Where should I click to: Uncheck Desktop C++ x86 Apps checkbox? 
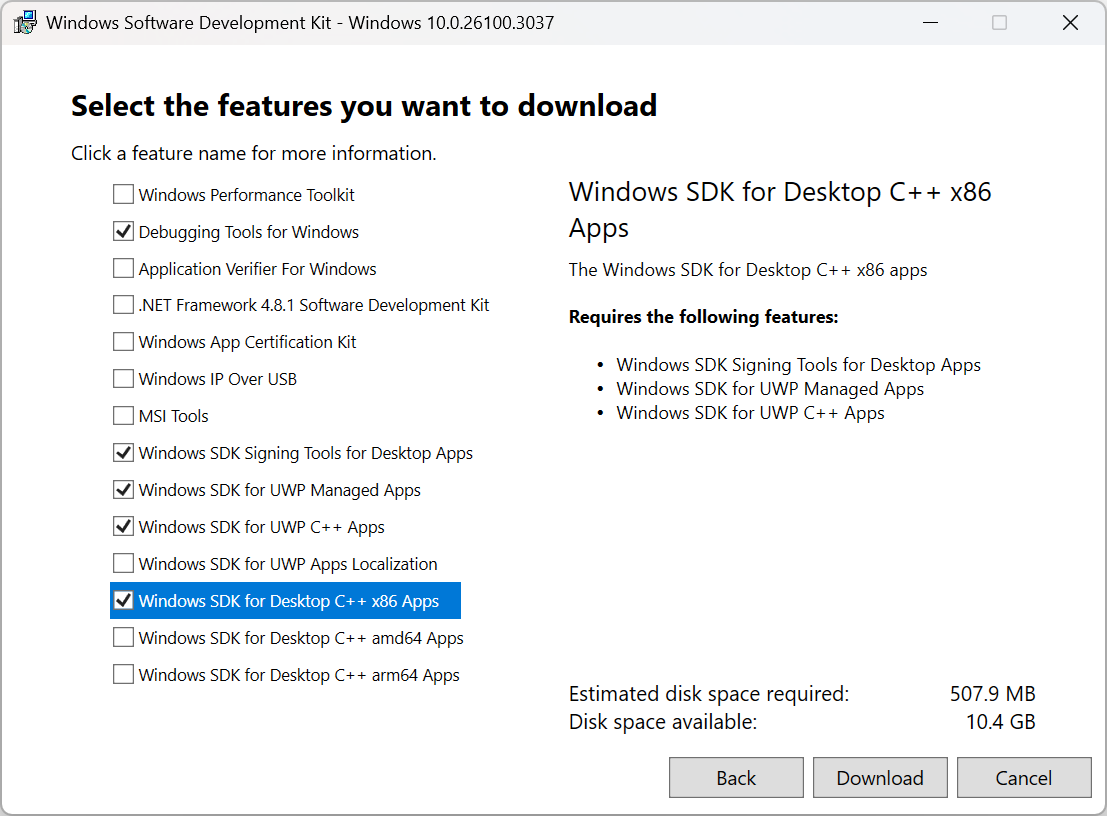click(x=124, y=601)
